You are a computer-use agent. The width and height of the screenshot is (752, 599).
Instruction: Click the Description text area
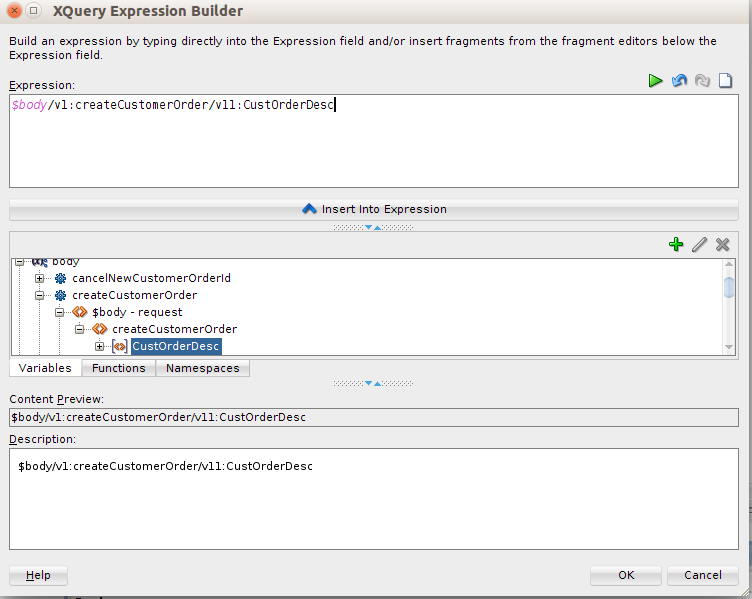(x=374, y=499)
